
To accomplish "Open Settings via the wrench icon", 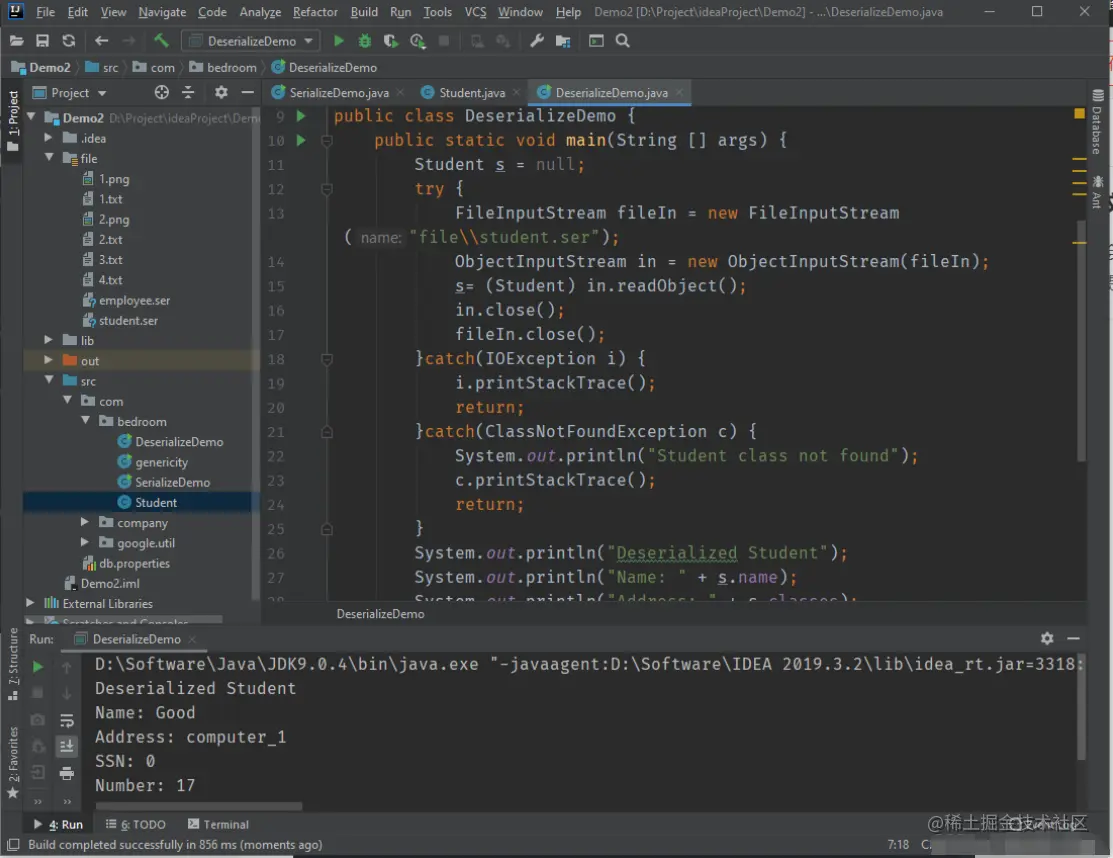I will coord(537,41).
